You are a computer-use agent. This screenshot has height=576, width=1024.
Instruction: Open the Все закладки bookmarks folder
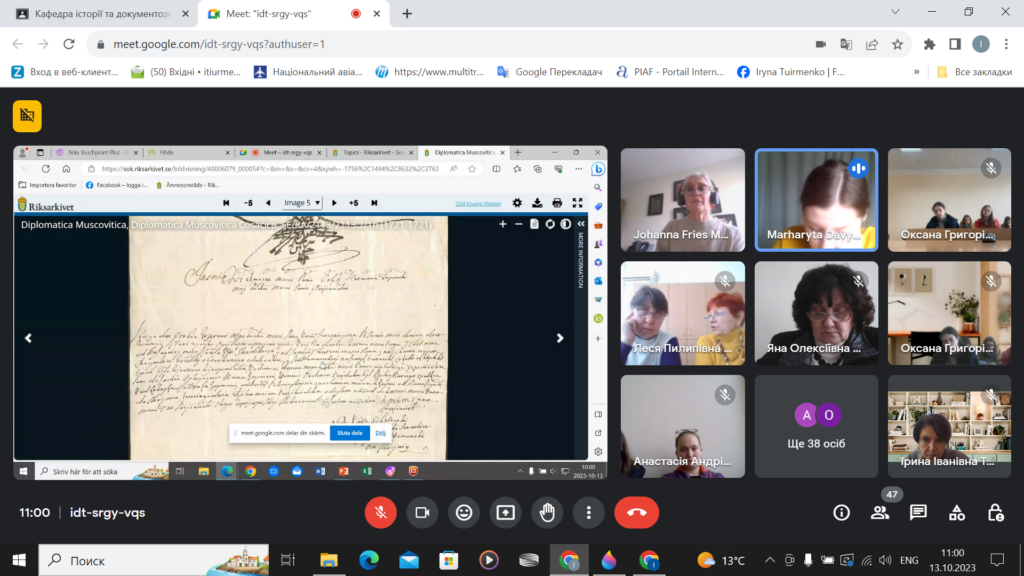[975, 72]
